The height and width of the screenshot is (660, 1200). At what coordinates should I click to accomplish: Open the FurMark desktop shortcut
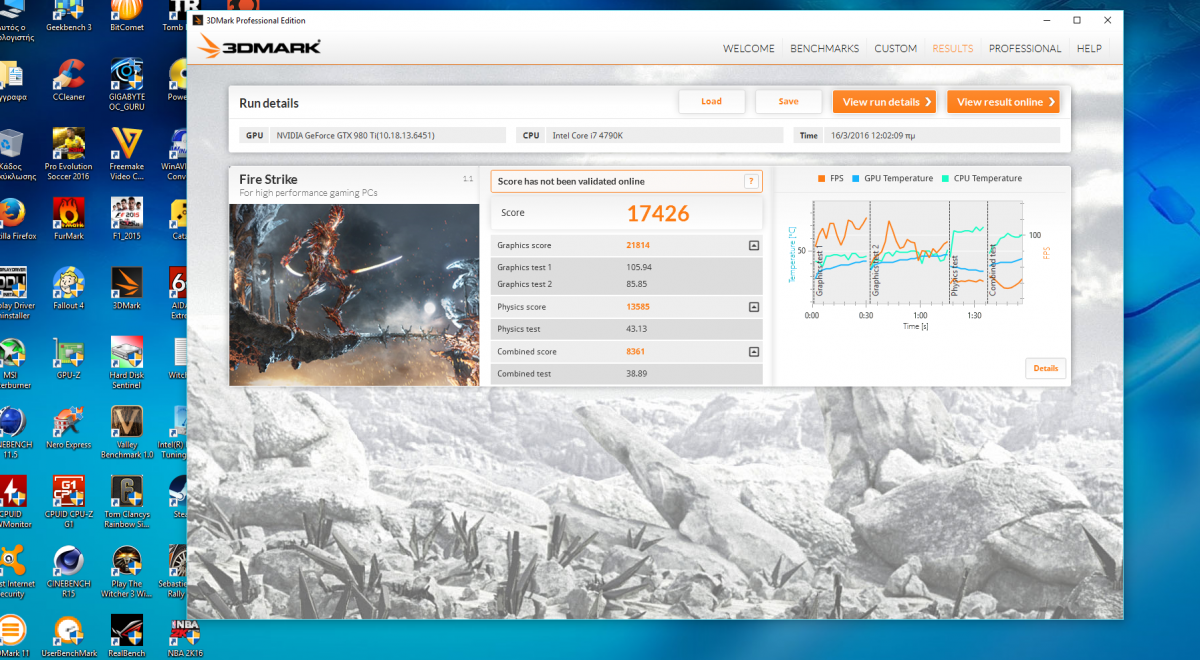69,218
